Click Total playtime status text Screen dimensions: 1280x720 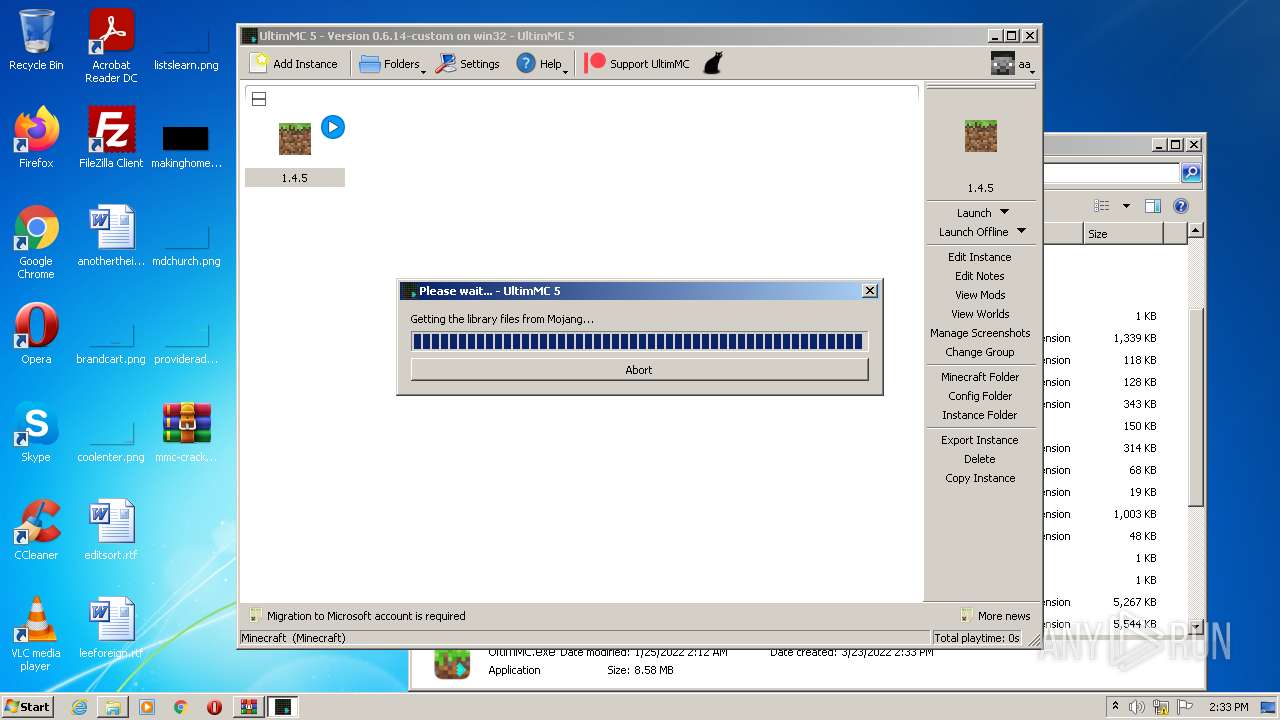click(x=976, y=638)
